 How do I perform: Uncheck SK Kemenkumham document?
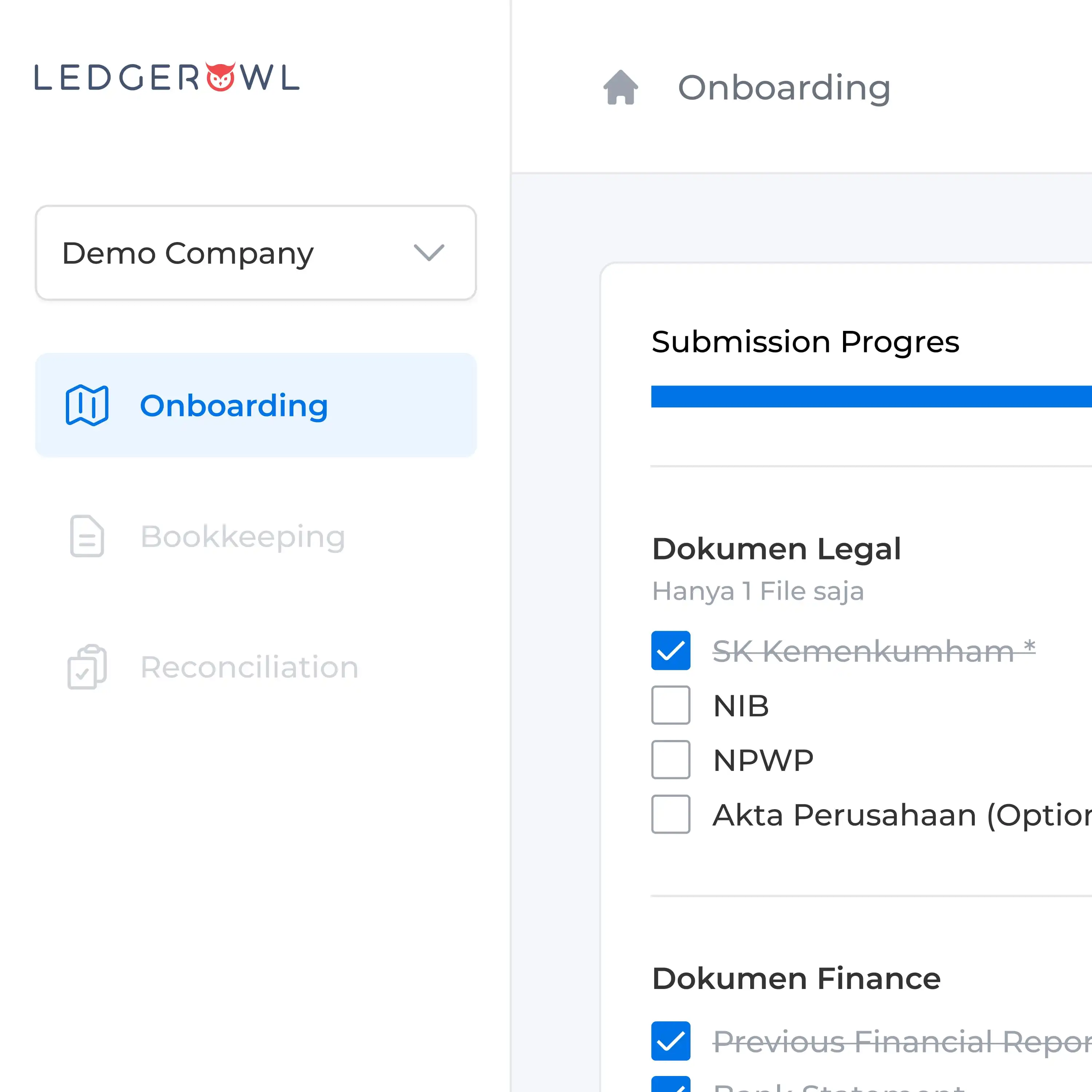[x=671, y=651]
